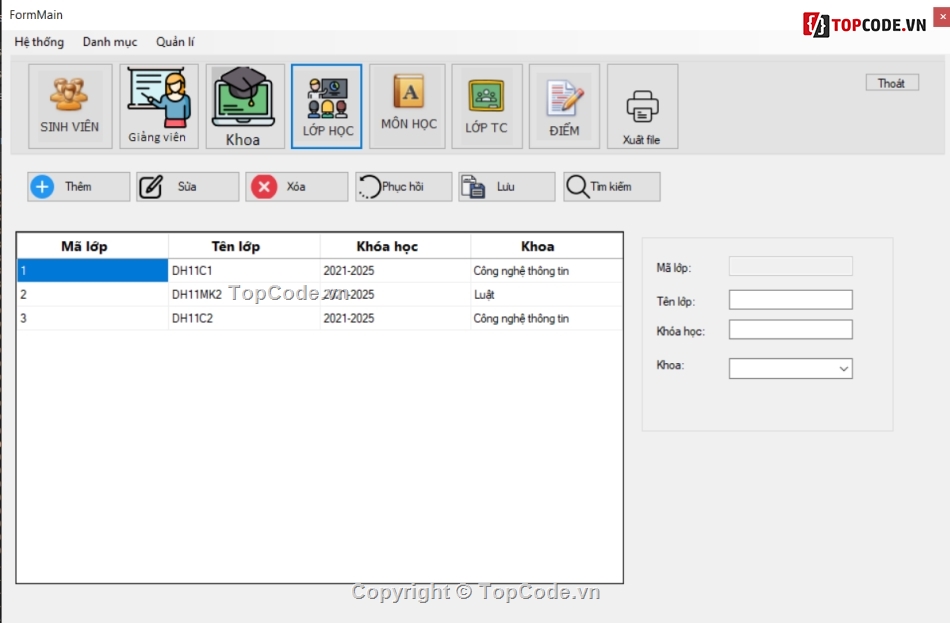Open the Khoa faculty module
950x623 pixels.
[x=245, y=107]
